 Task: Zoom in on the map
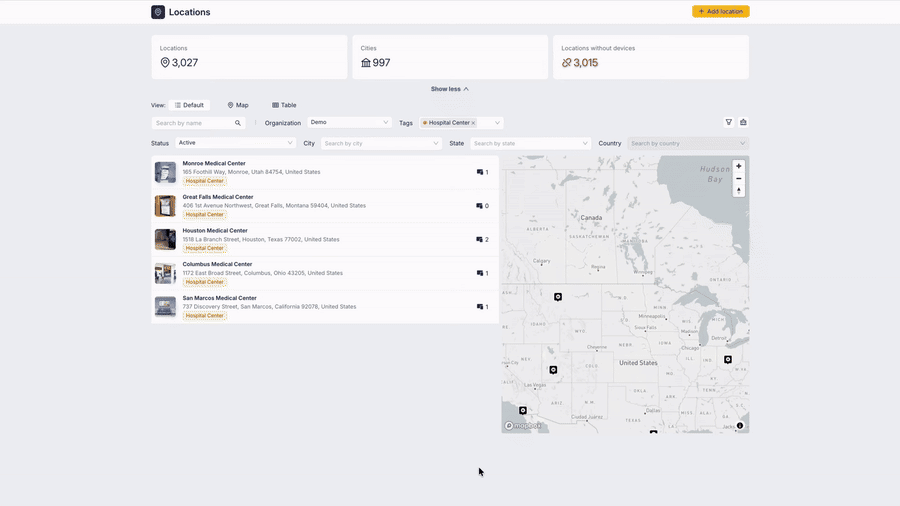click(739, 166)
